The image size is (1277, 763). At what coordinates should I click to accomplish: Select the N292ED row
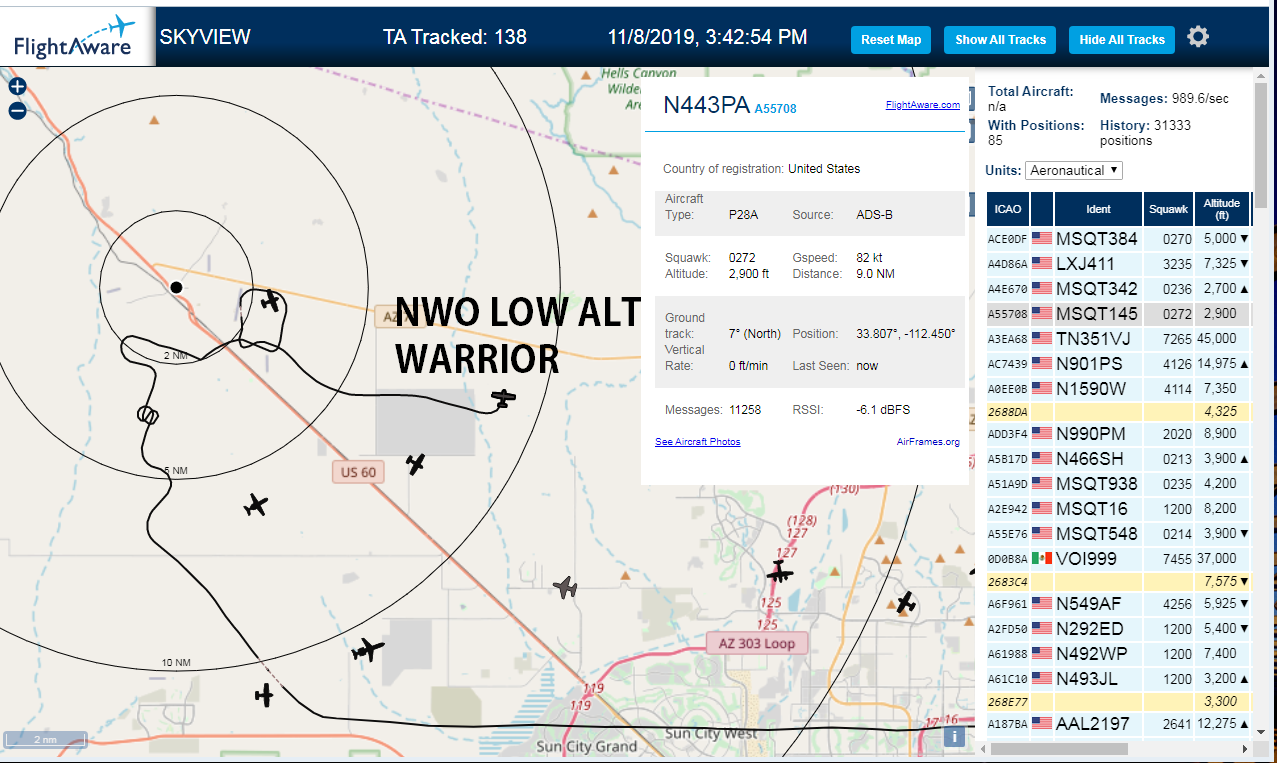pyautogui.click(x=1118, y=628)
